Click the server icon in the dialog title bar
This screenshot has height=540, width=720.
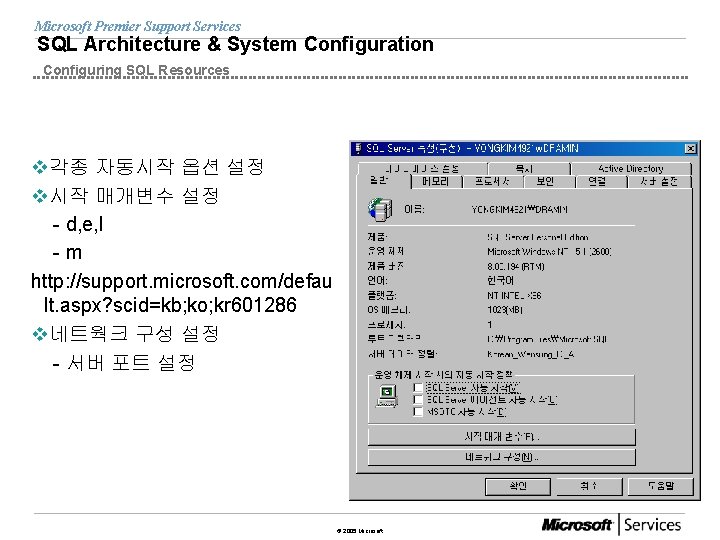pos(359,148)
